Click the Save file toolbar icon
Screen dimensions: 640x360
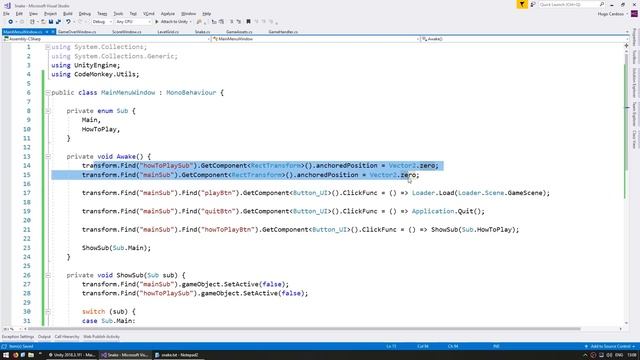51,22
